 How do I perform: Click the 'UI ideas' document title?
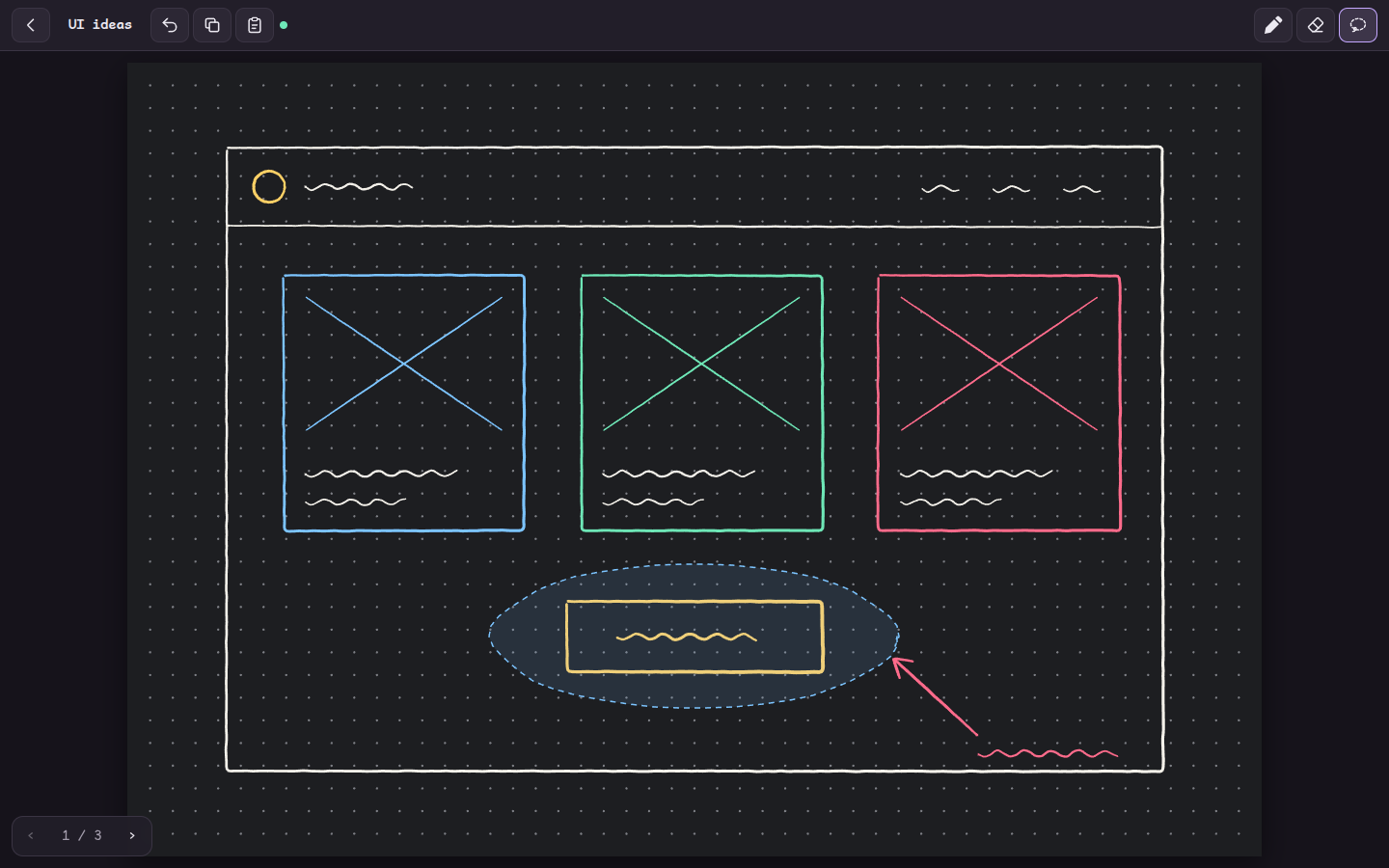point(99,24)
